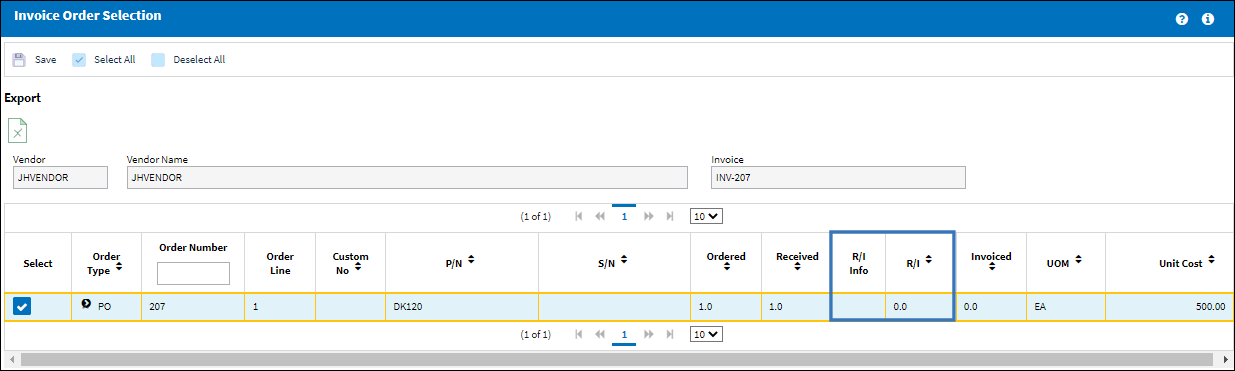Export to Excel spreadsheet icon

[x=18, y=130]
